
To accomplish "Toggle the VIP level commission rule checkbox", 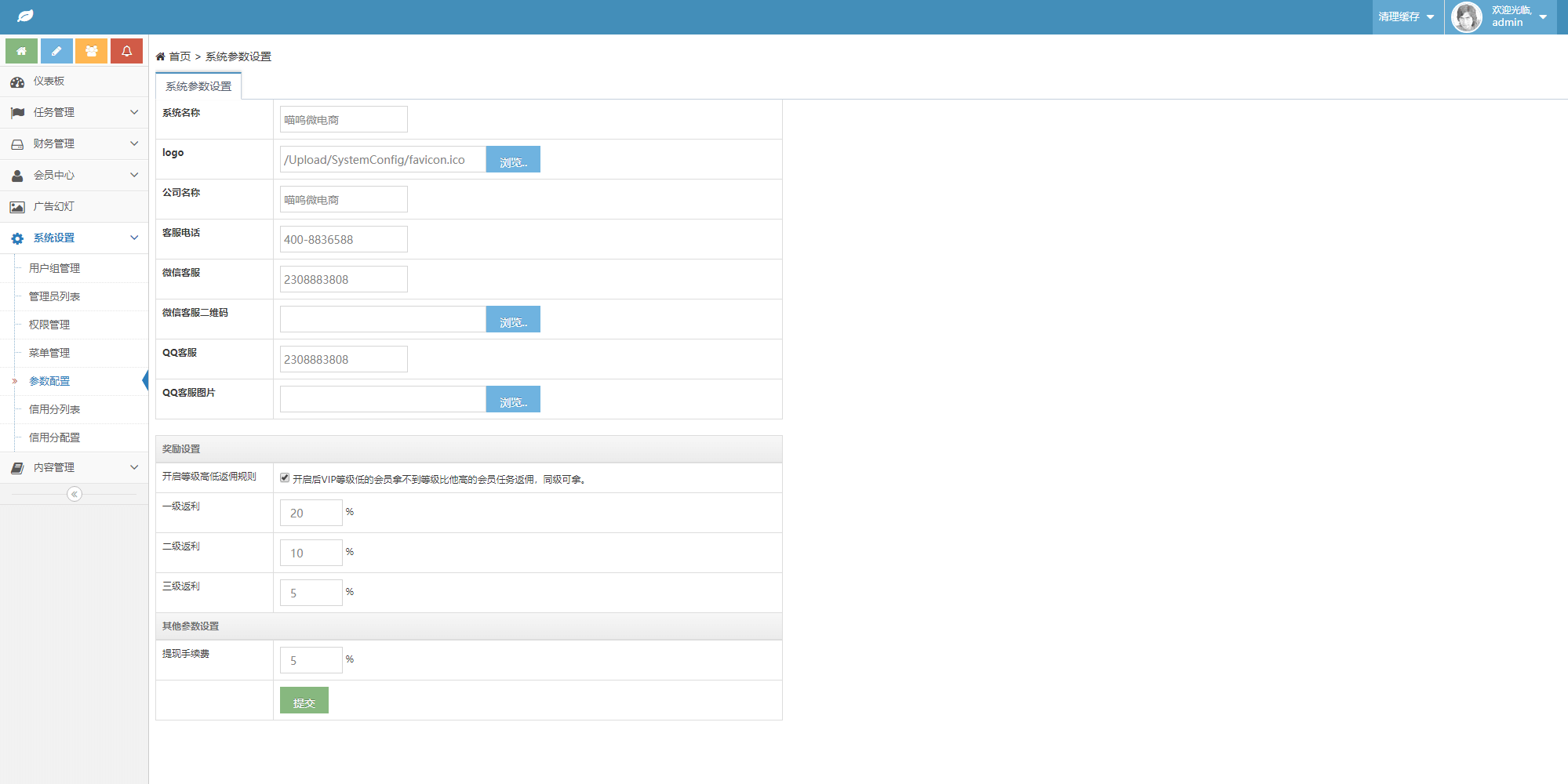I will (285, 477).
